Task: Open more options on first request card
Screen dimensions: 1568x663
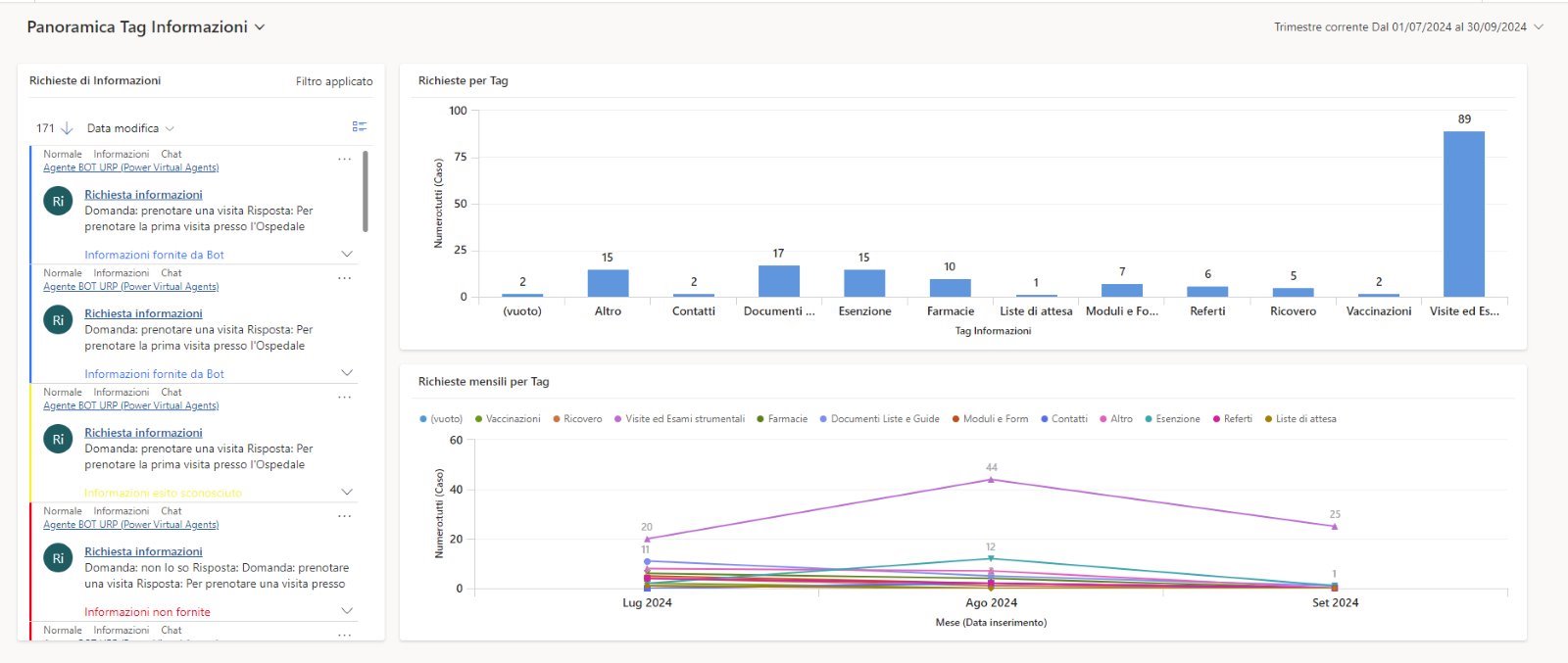Action: 344,159
